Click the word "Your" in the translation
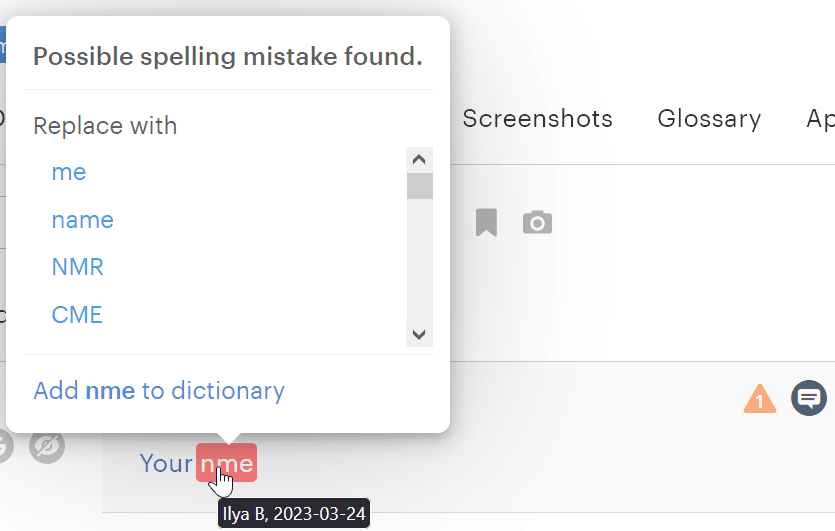The height and width of the screenshot is (531, 835). (165, 463)
